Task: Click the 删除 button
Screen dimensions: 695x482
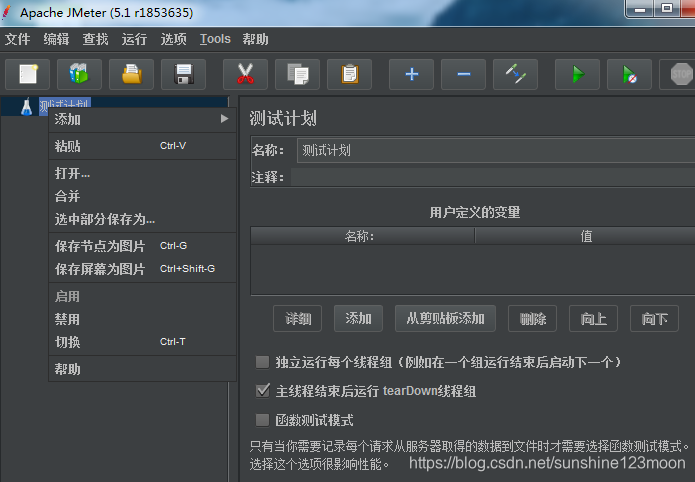Action: point(532,318)
